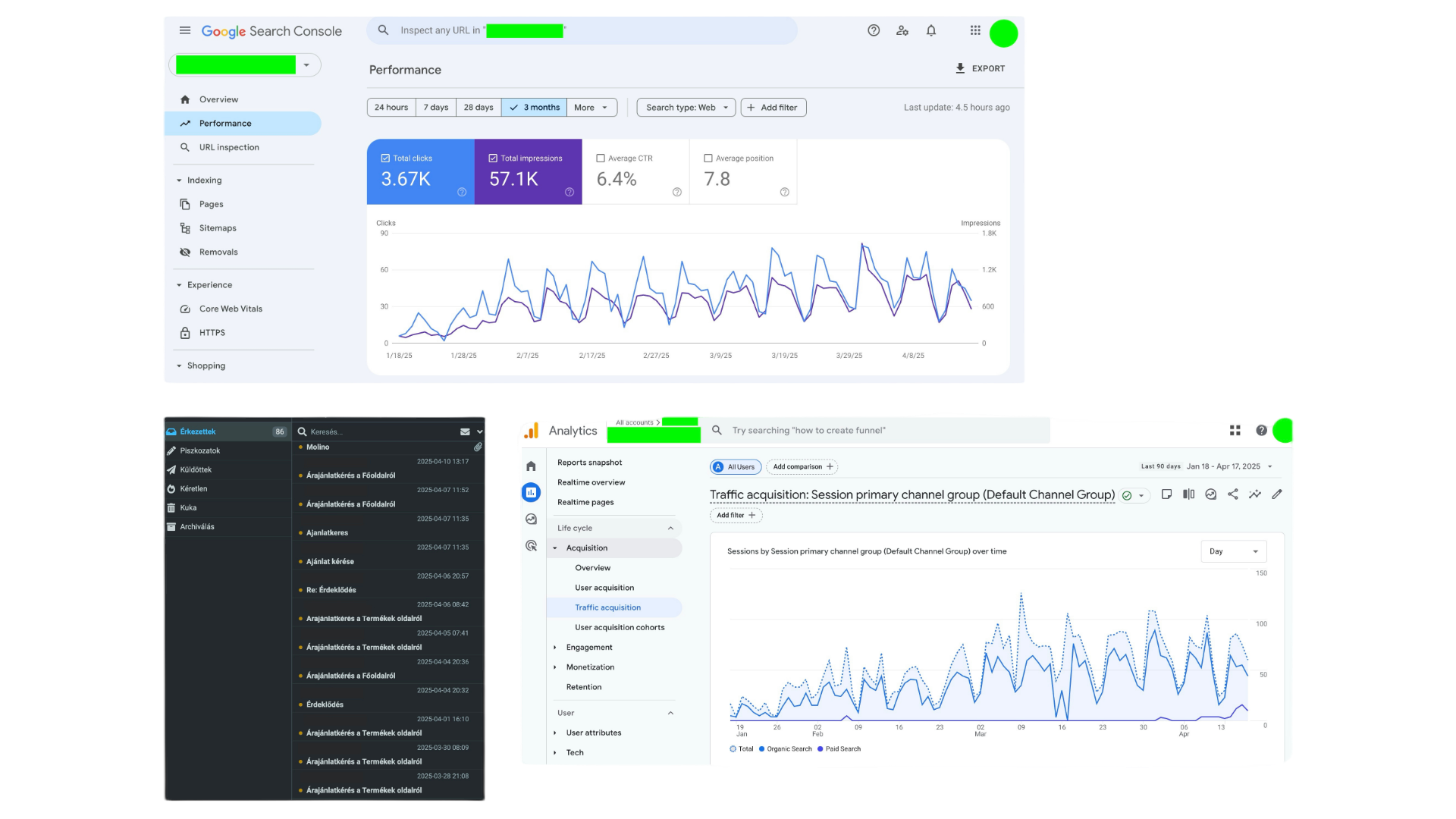Click the Organic Search legend color dot
1456x819 pixels.
click(761, 749)
